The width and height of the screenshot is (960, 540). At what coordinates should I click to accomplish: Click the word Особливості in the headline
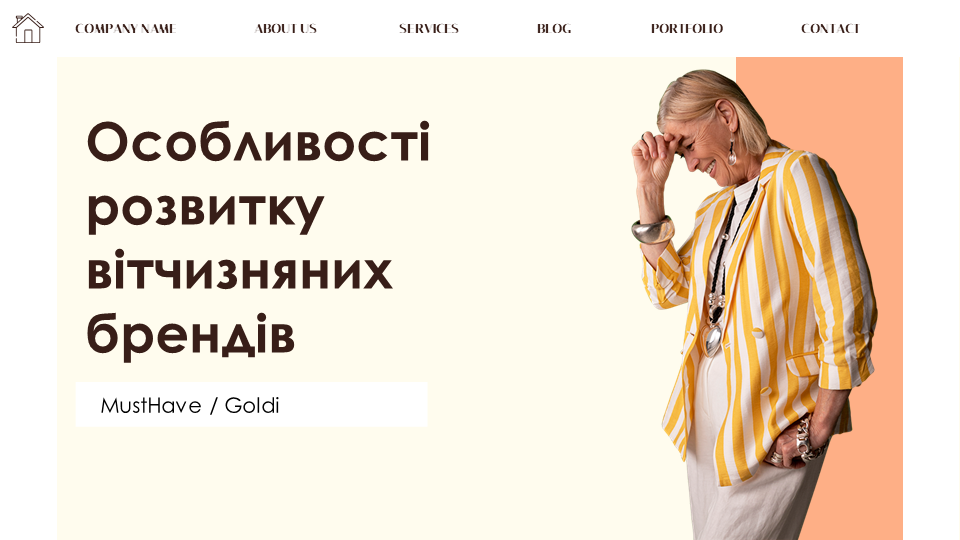tap(258, 141)
